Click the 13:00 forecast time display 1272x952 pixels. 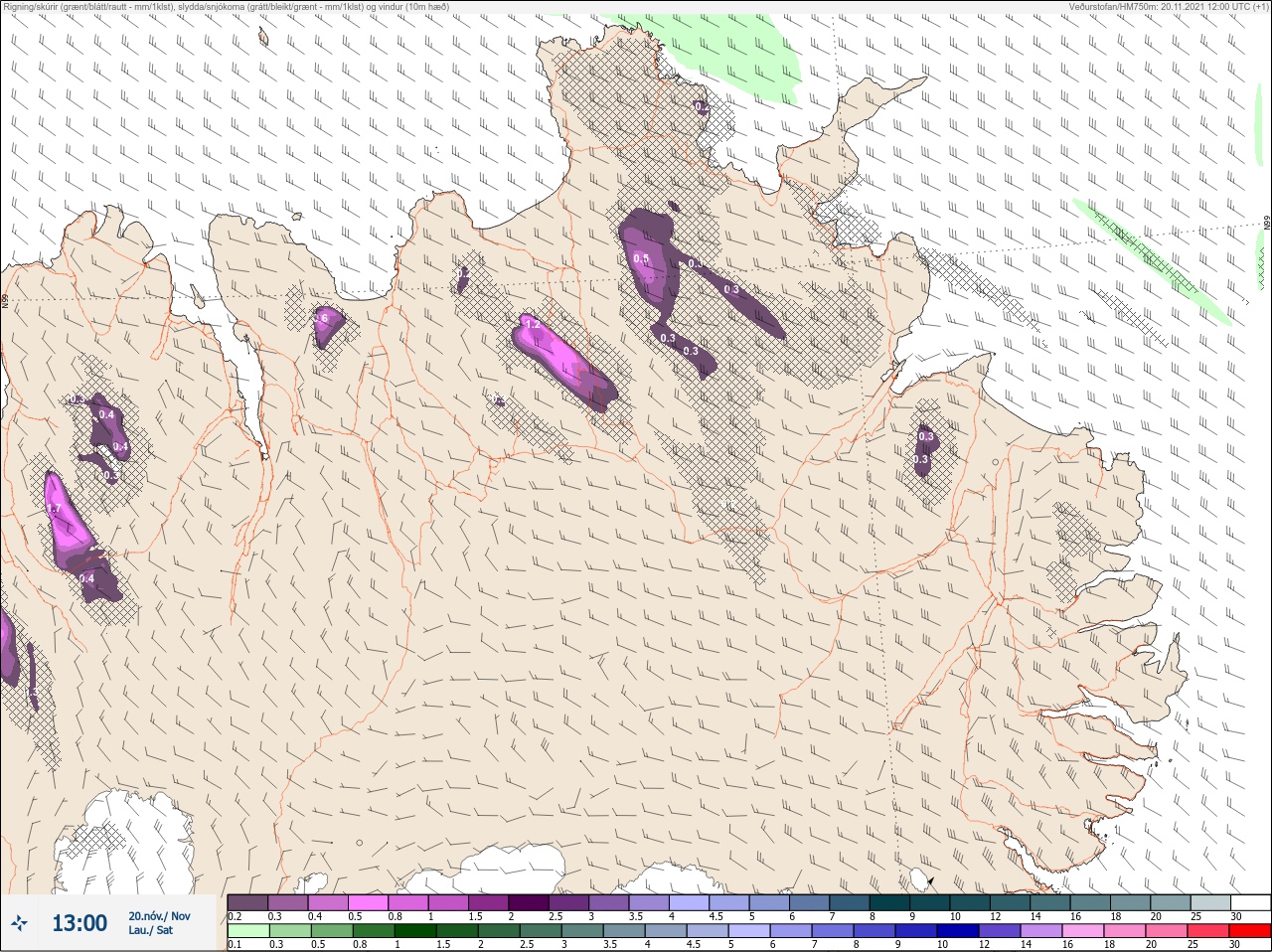click(79, 923)
